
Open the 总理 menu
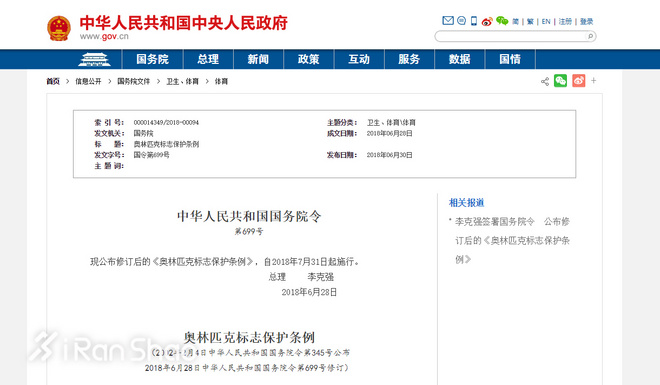click(x=208, y=59)
